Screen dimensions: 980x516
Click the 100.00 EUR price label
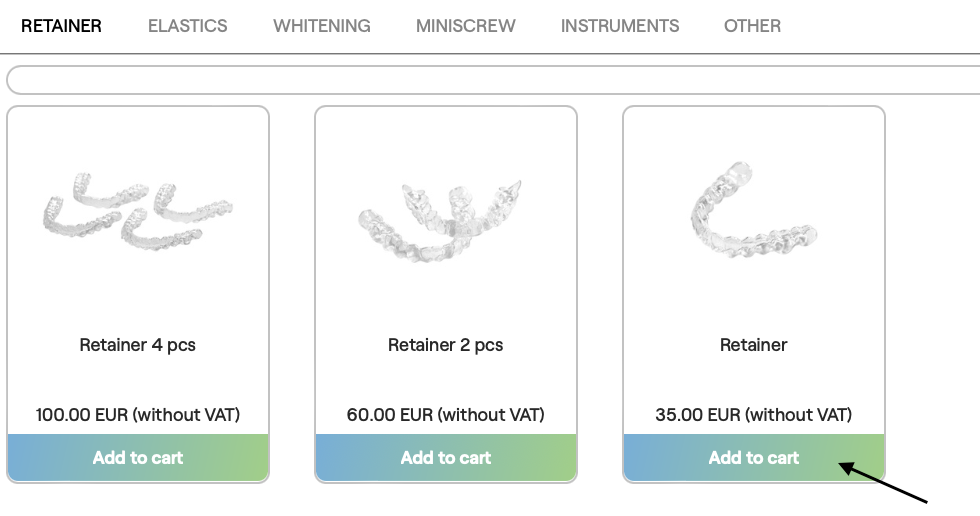coord(138,414)
